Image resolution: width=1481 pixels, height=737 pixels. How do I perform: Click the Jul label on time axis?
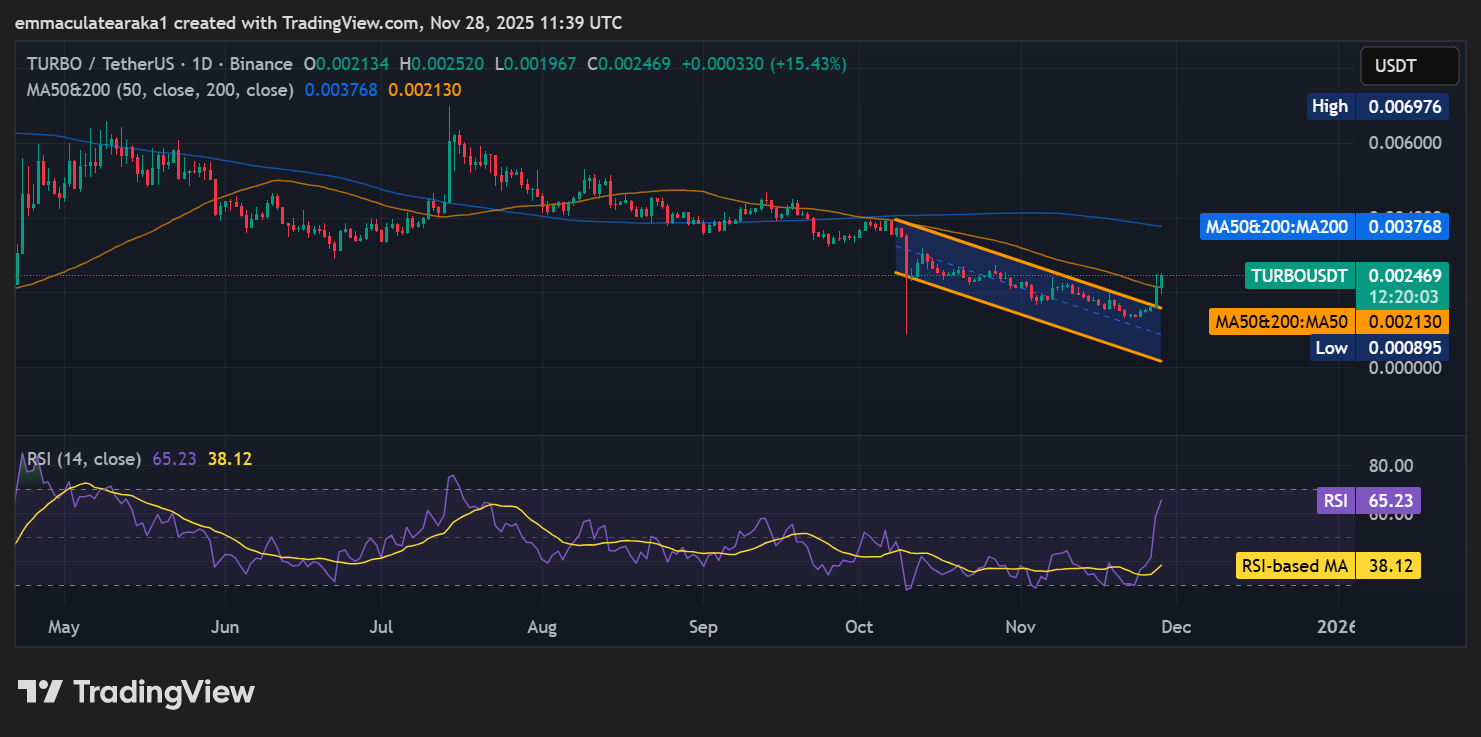pos(381,627)
